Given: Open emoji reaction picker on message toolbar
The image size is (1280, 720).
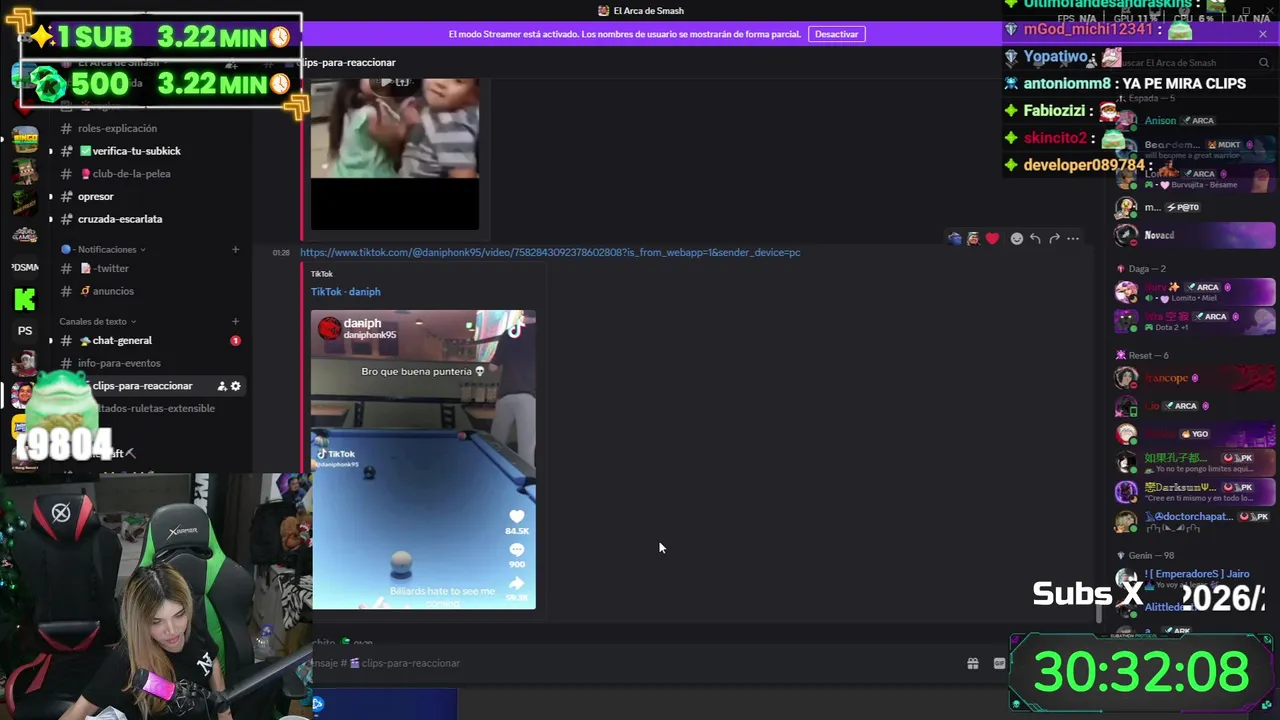Looking at the screenshot, I should tap(1016, 238).
